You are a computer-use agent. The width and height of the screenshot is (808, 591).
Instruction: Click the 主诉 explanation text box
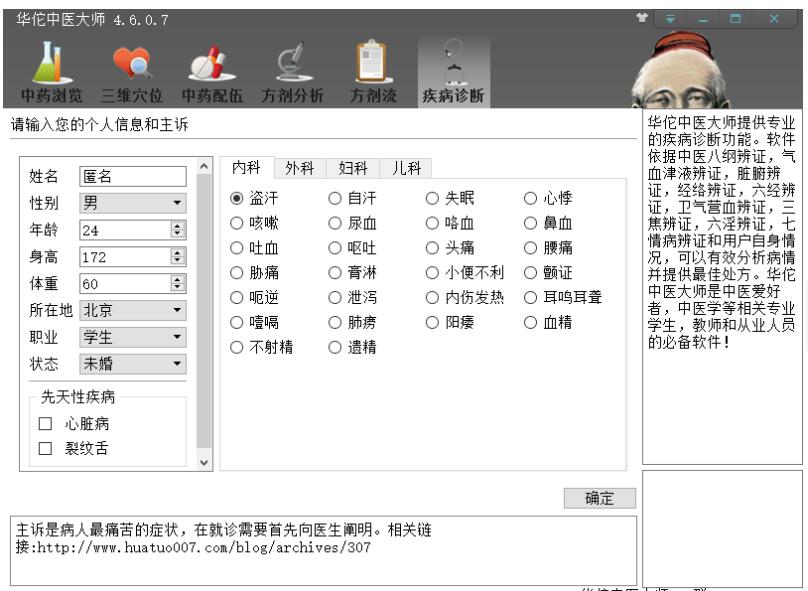point(324,550)
